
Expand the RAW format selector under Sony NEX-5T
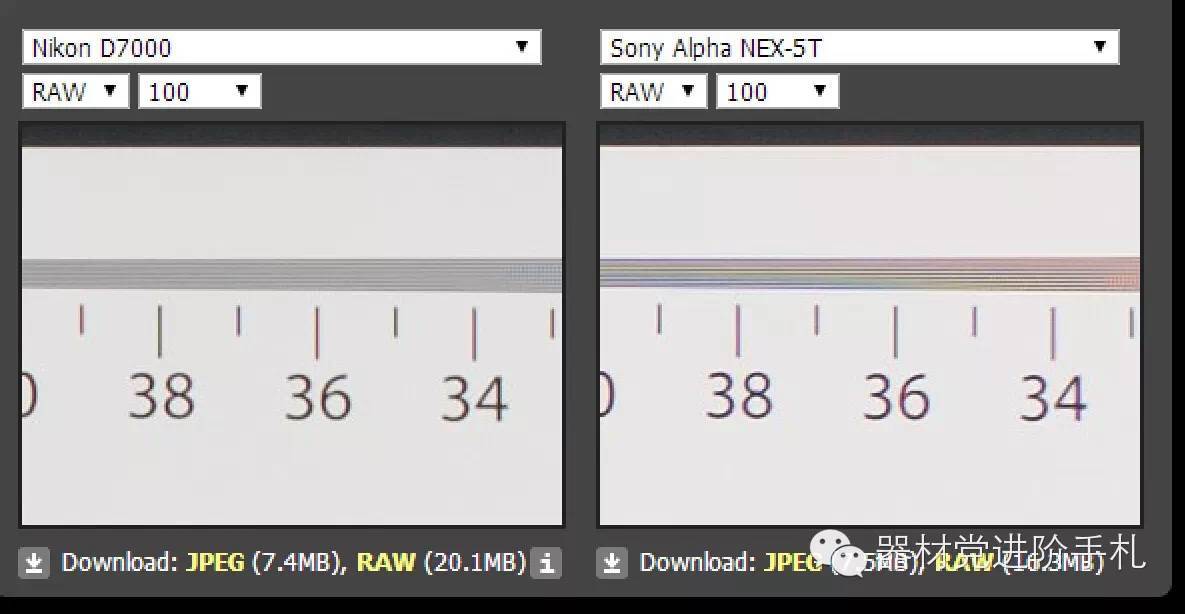[653, 92]
